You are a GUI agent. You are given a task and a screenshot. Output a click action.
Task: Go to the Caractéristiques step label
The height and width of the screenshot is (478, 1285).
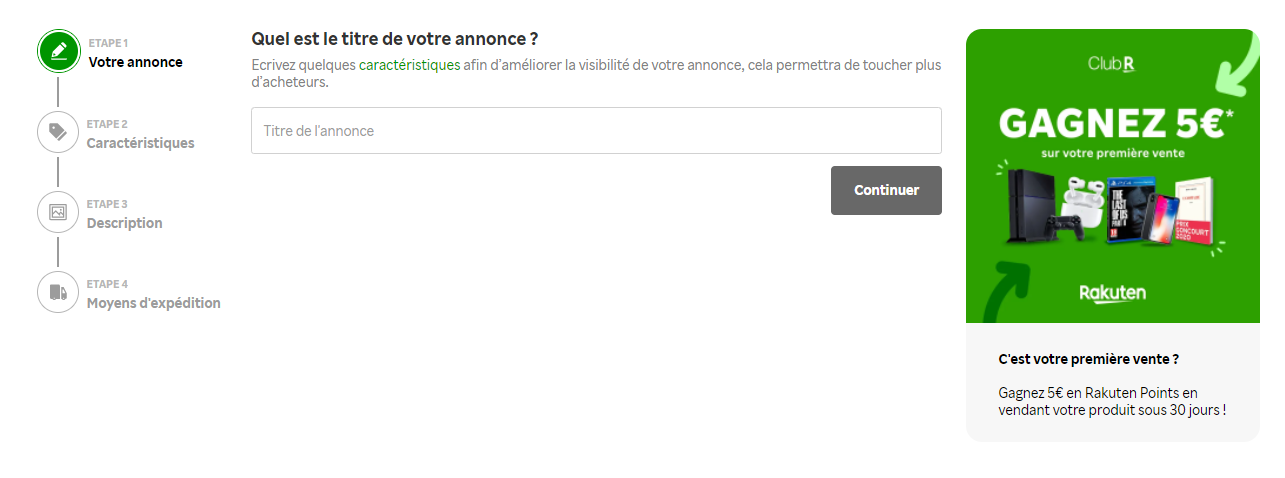pos(141,143)
